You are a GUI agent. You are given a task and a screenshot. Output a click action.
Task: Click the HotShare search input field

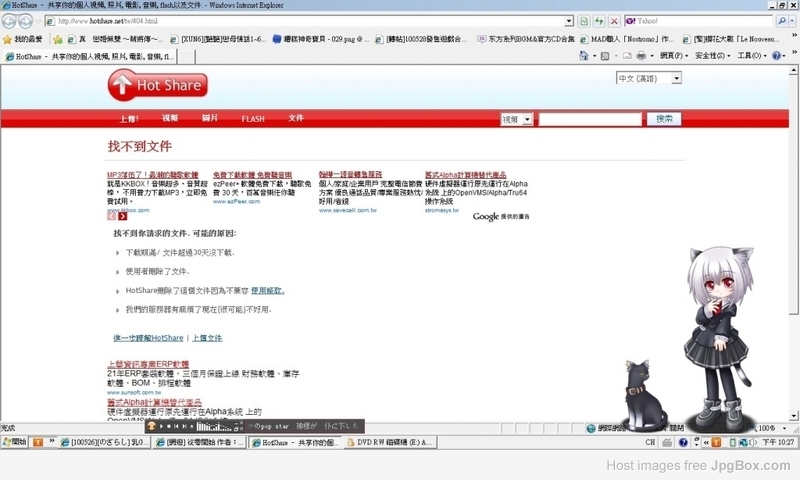(x=590, y=119)
